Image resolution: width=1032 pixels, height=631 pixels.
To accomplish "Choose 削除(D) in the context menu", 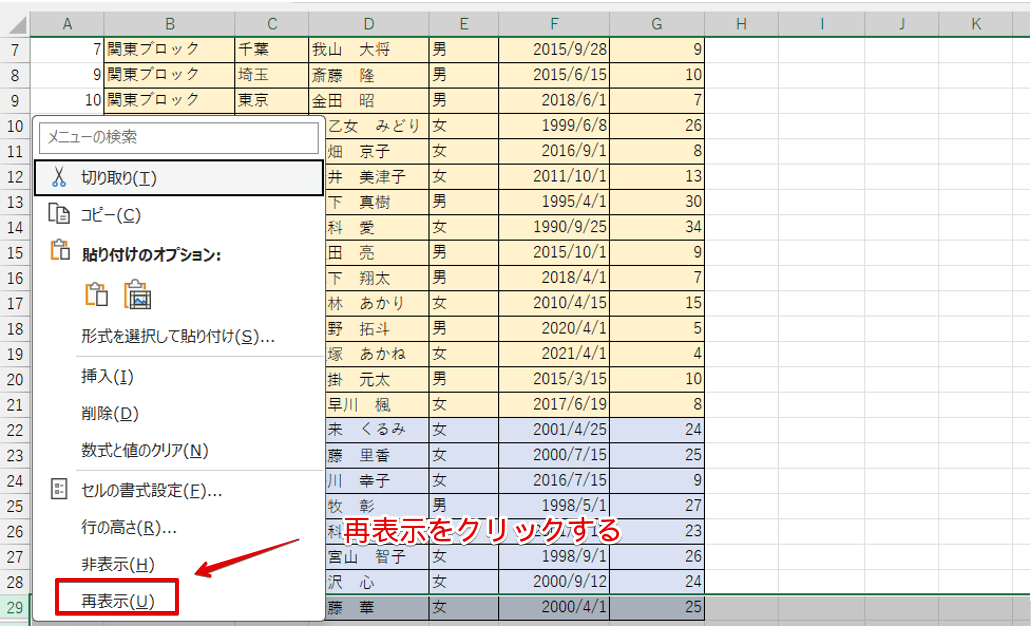I will click(x=178, y=413).
